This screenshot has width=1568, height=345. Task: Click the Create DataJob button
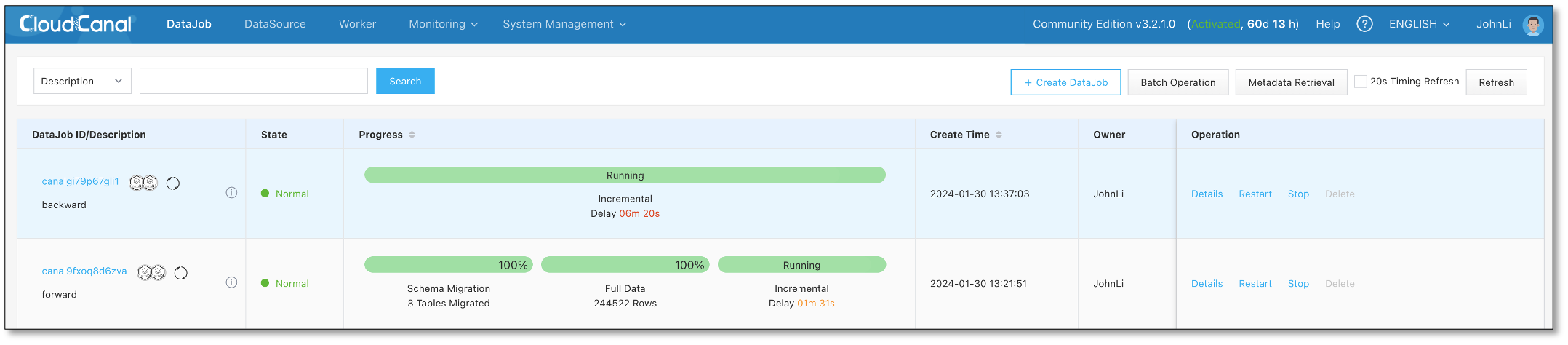click(1065, 82)
